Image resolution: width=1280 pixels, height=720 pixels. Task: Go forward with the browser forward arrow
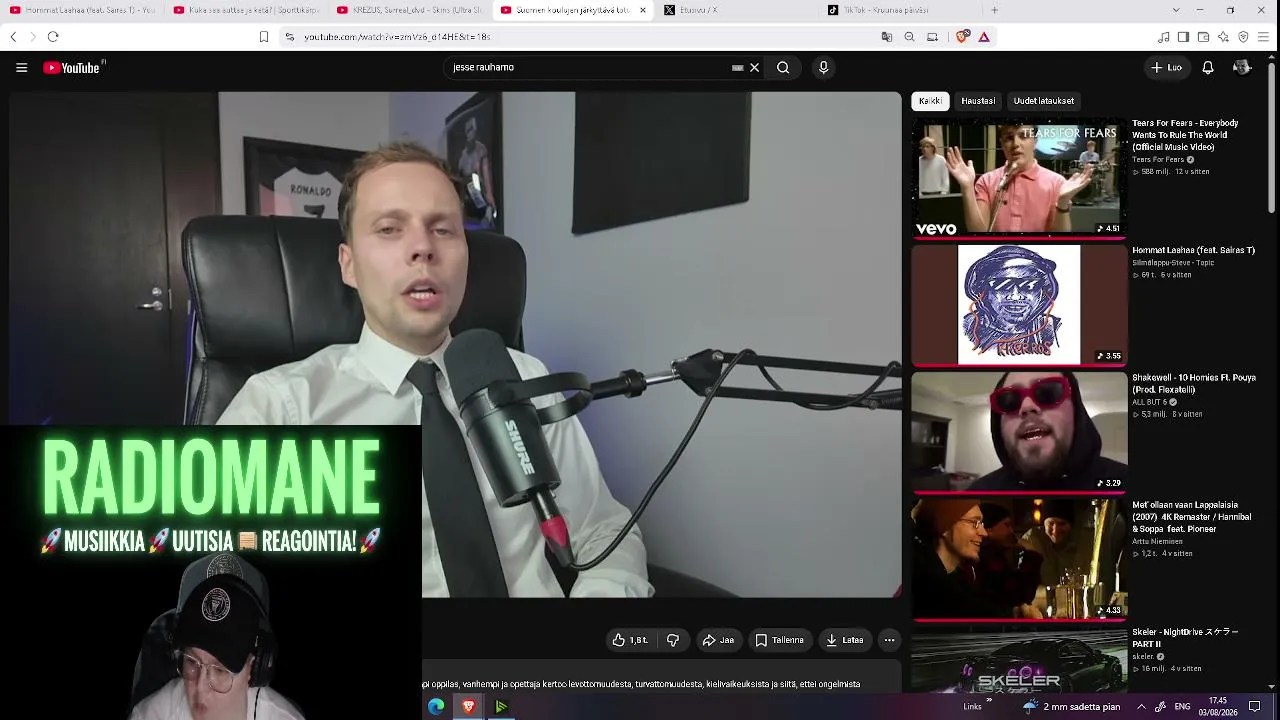click(x=32, y=37)
